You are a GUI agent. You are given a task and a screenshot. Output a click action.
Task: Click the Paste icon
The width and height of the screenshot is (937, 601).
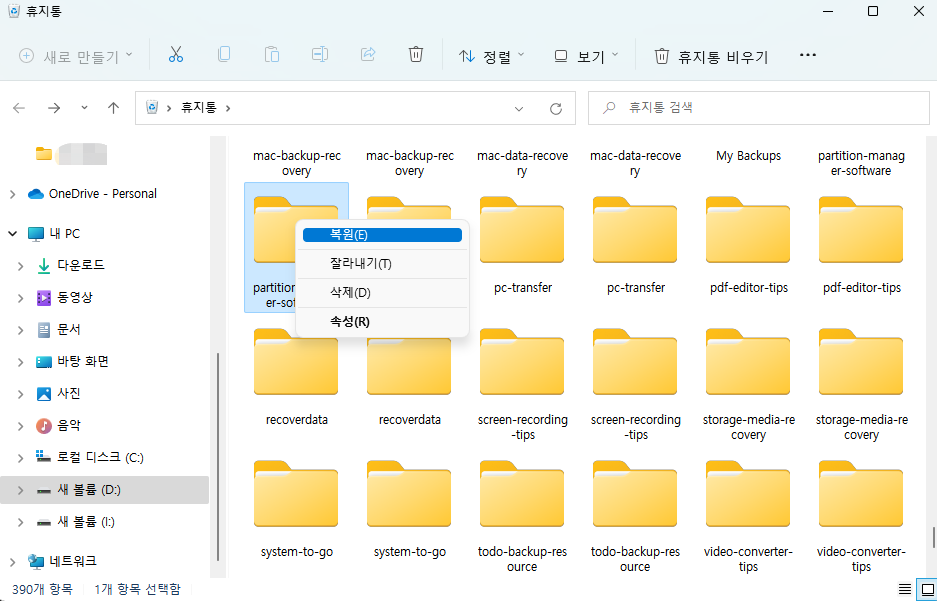click(x=272, y=54)
